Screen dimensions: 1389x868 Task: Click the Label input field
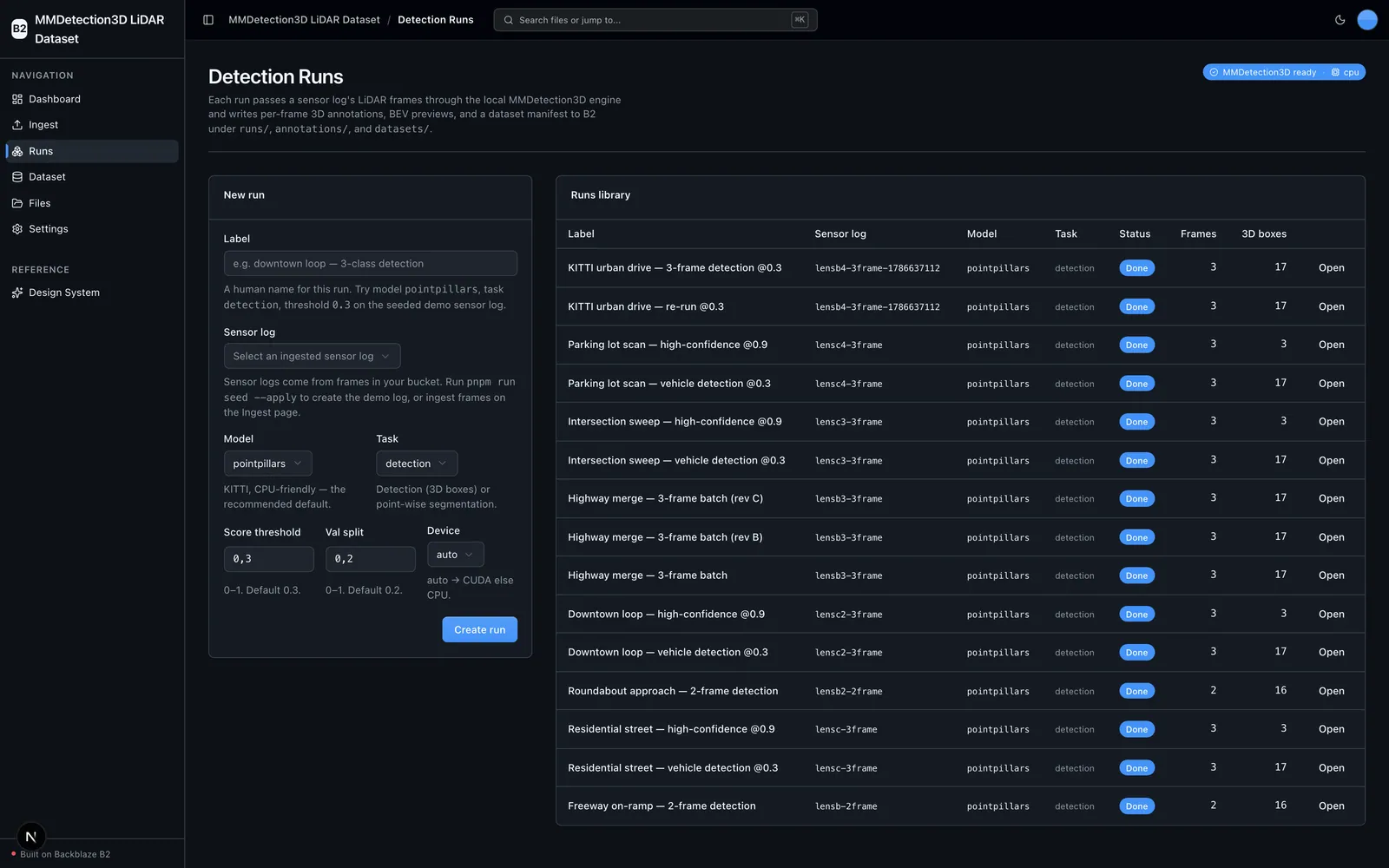(371, 264)
